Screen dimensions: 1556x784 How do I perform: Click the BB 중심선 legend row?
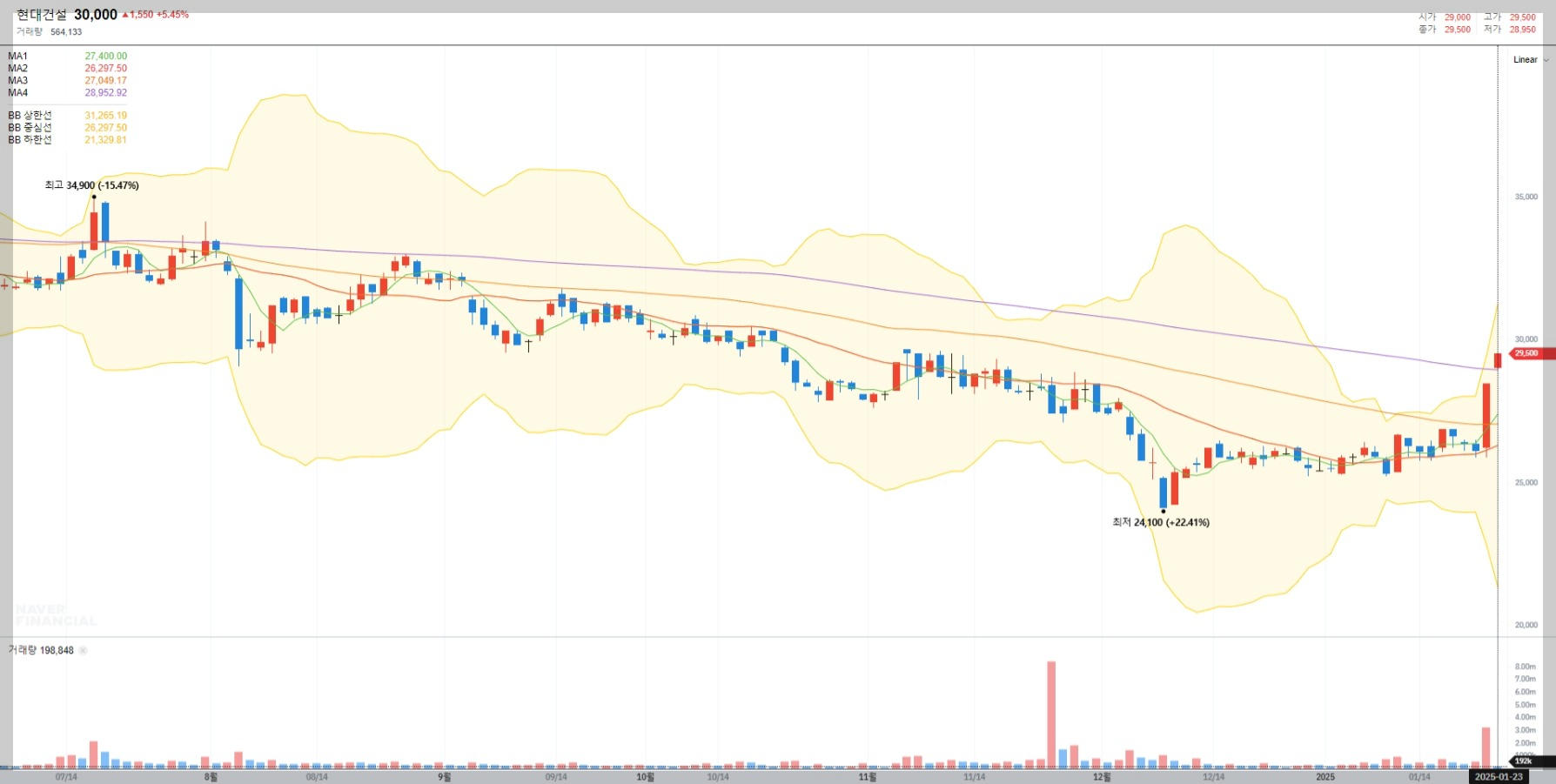point(67,127)
